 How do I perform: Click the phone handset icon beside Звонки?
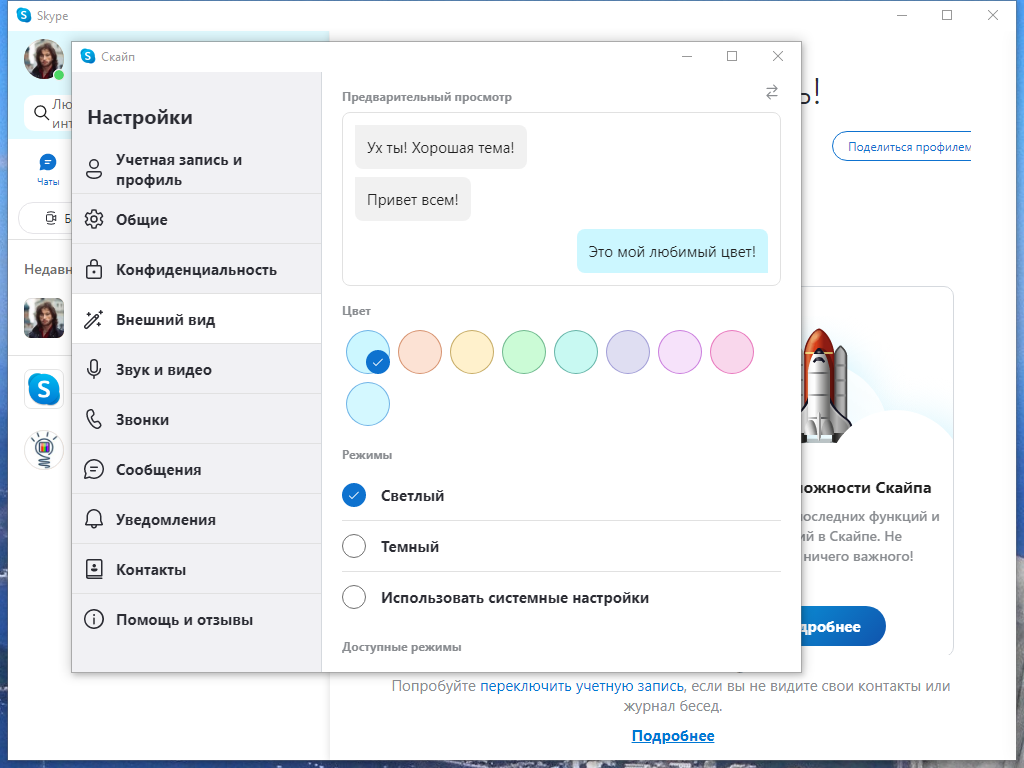(x=94, y=419)
